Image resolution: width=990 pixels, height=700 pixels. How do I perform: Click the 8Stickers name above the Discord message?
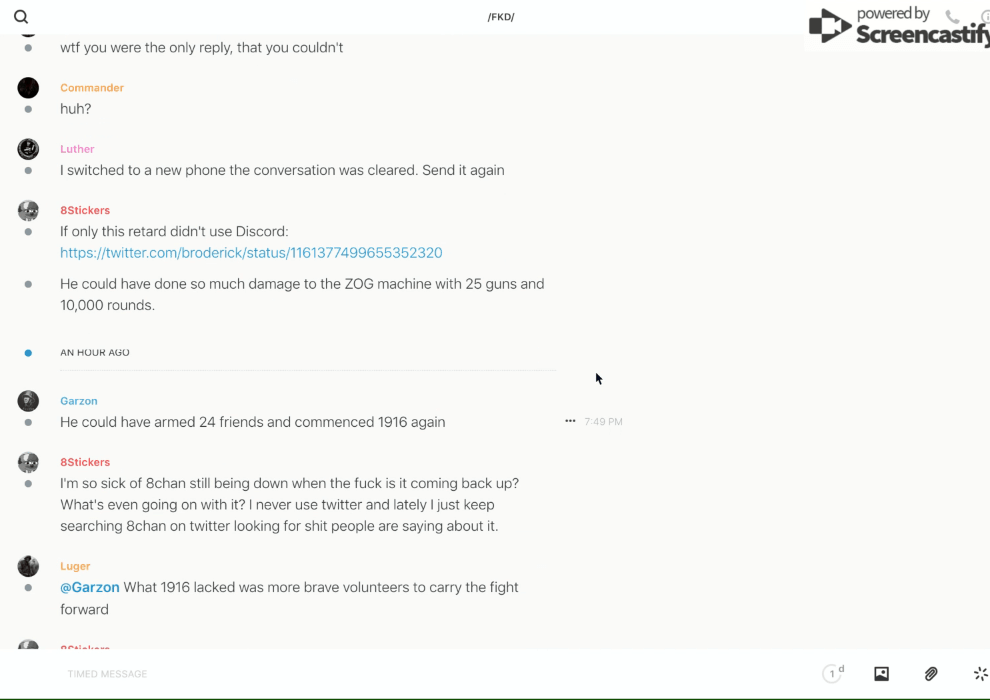[85, 210]
